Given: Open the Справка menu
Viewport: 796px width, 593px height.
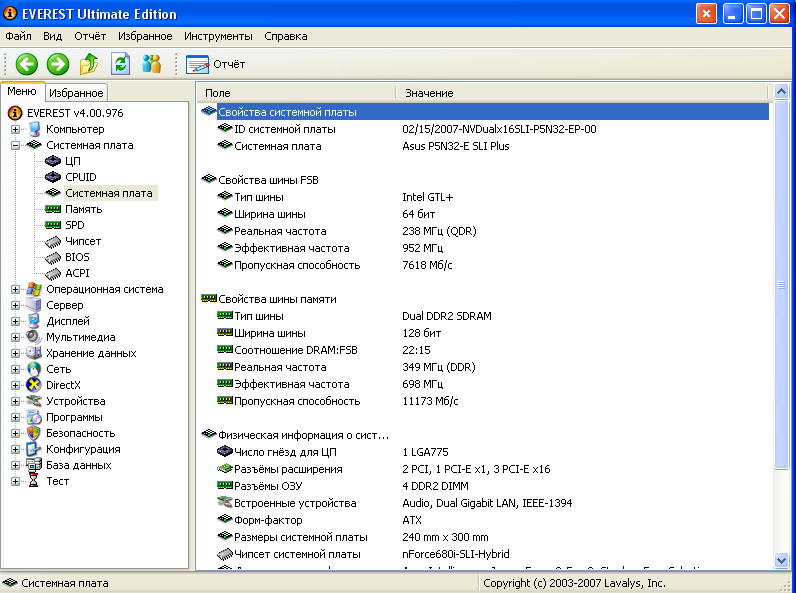Looking at the screenshot, I should [x=285, y=36].
